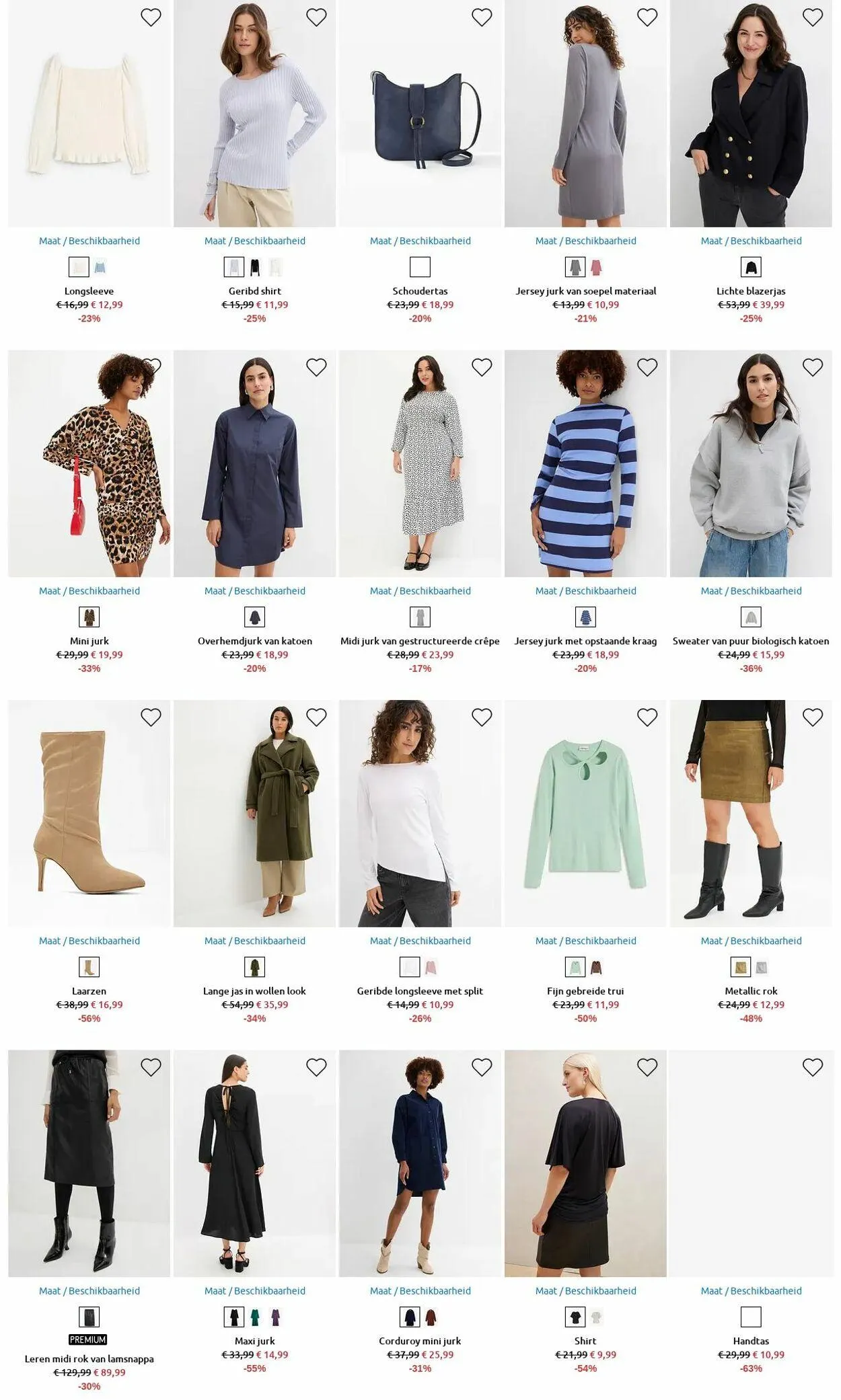This screenshot has height=1400, width=841.
Task: View the leopard Mini jurk product image
Action: (89, 463)
